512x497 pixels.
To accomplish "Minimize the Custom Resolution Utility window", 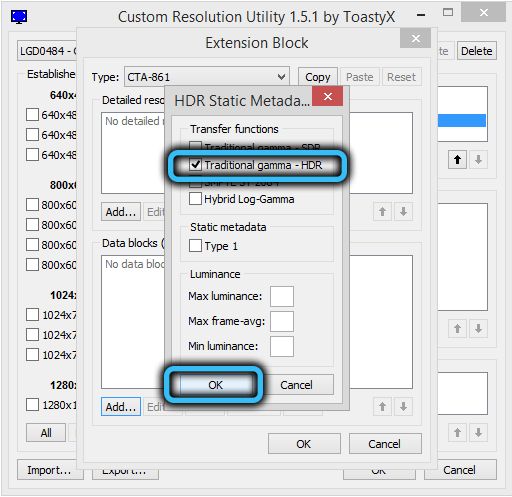I will pyautogui.click(x=421, y=15).
